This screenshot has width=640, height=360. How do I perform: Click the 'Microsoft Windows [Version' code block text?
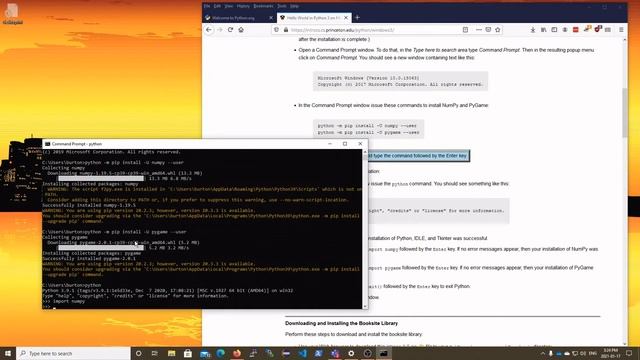coord(368,78)
